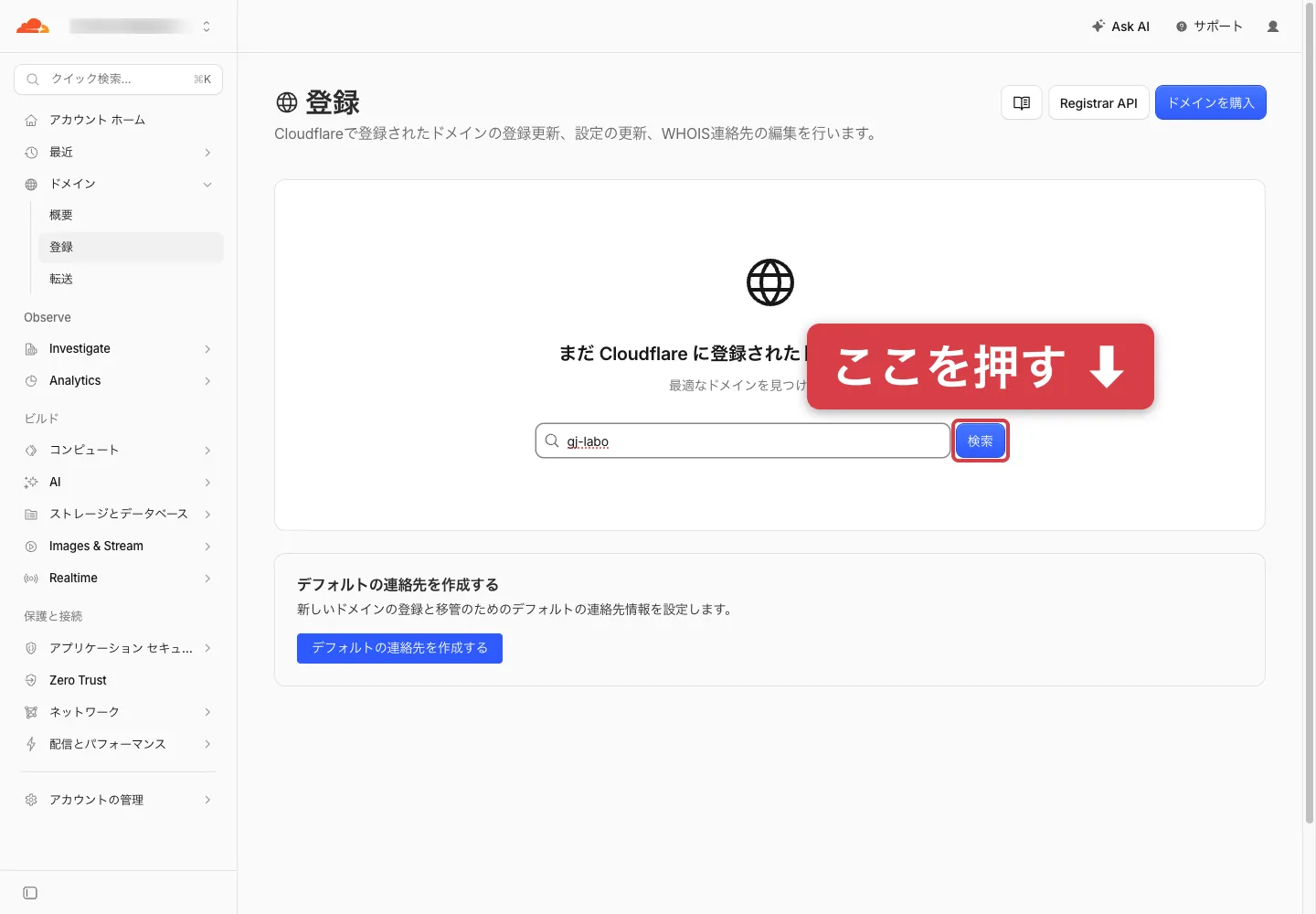Click ドメインを購入 button
This screenshot has width=1316, height=914.
tap(1211, 102)
